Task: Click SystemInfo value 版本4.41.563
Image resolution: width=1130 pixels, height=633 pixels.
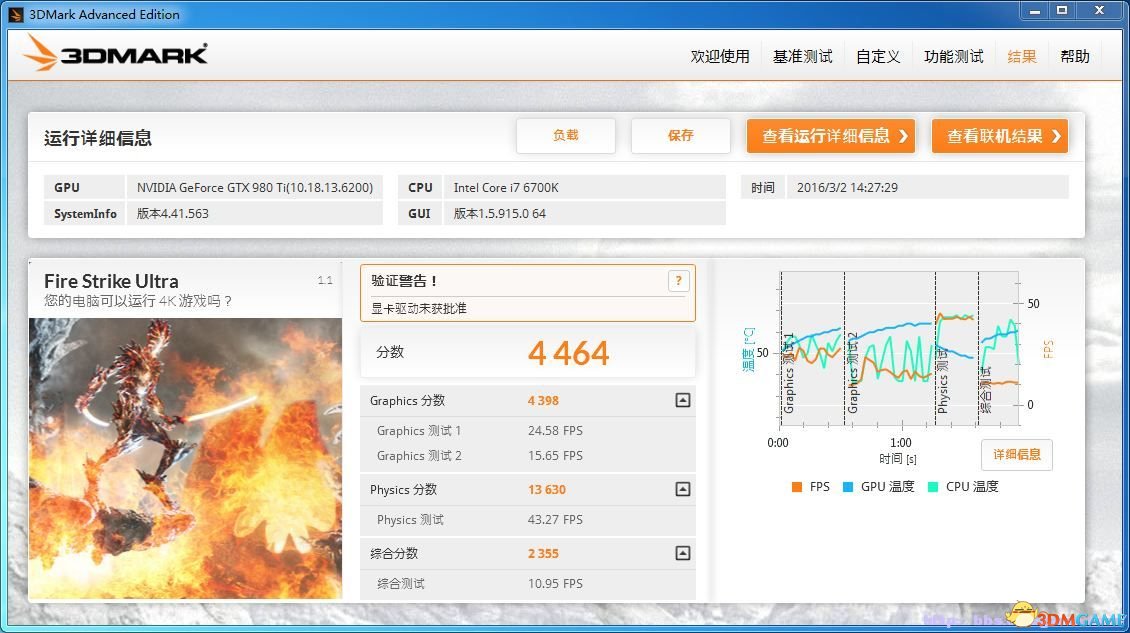Action: tap(255, 213)
